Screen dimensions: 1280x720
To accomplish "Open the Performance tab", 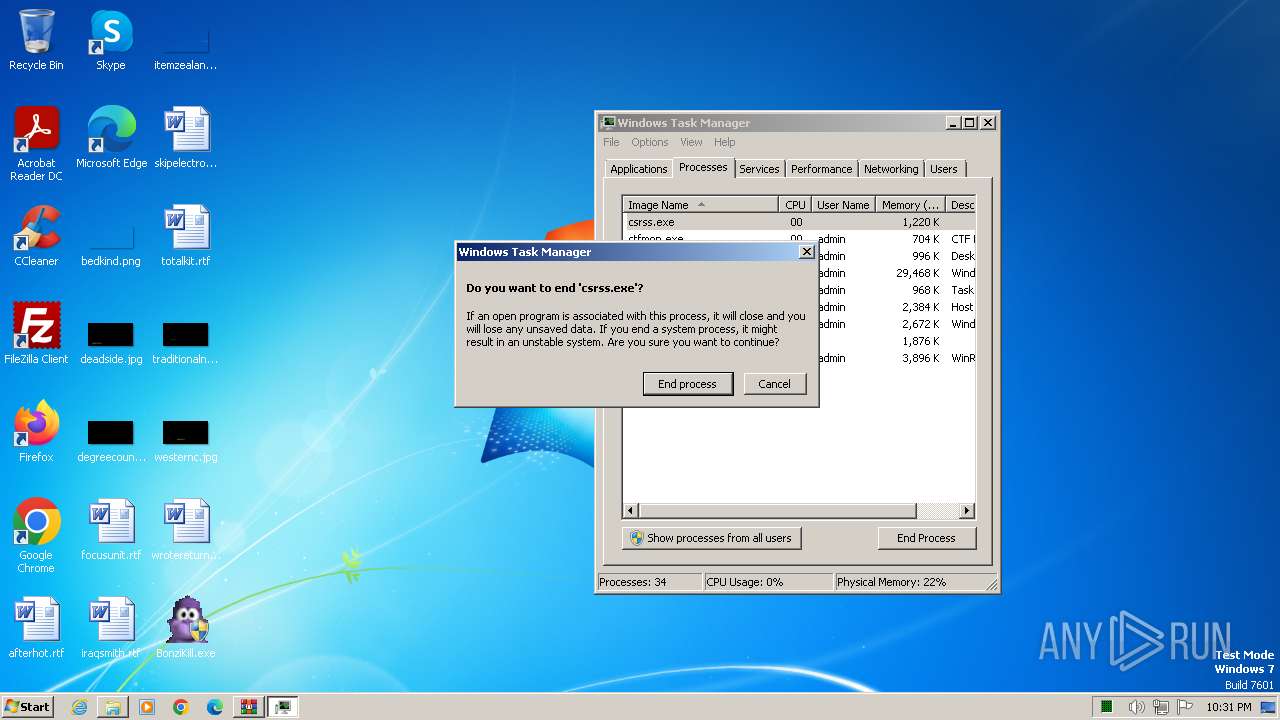I will (x=822, y=169).
